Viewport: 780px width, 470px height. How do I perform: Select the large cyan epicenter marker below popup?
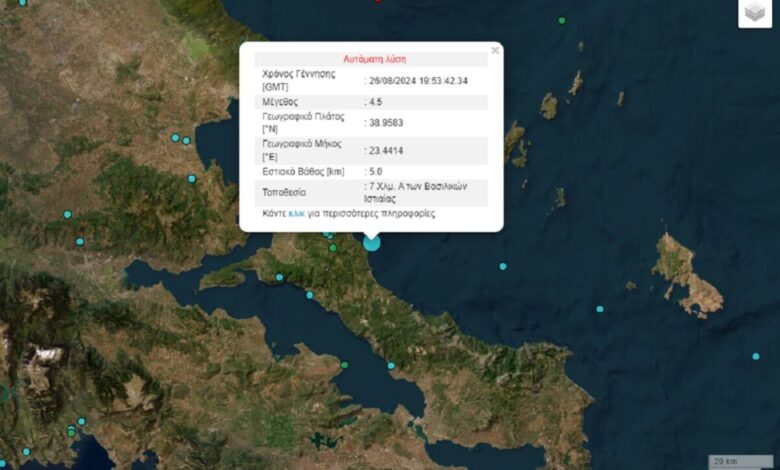click(372, 241)
